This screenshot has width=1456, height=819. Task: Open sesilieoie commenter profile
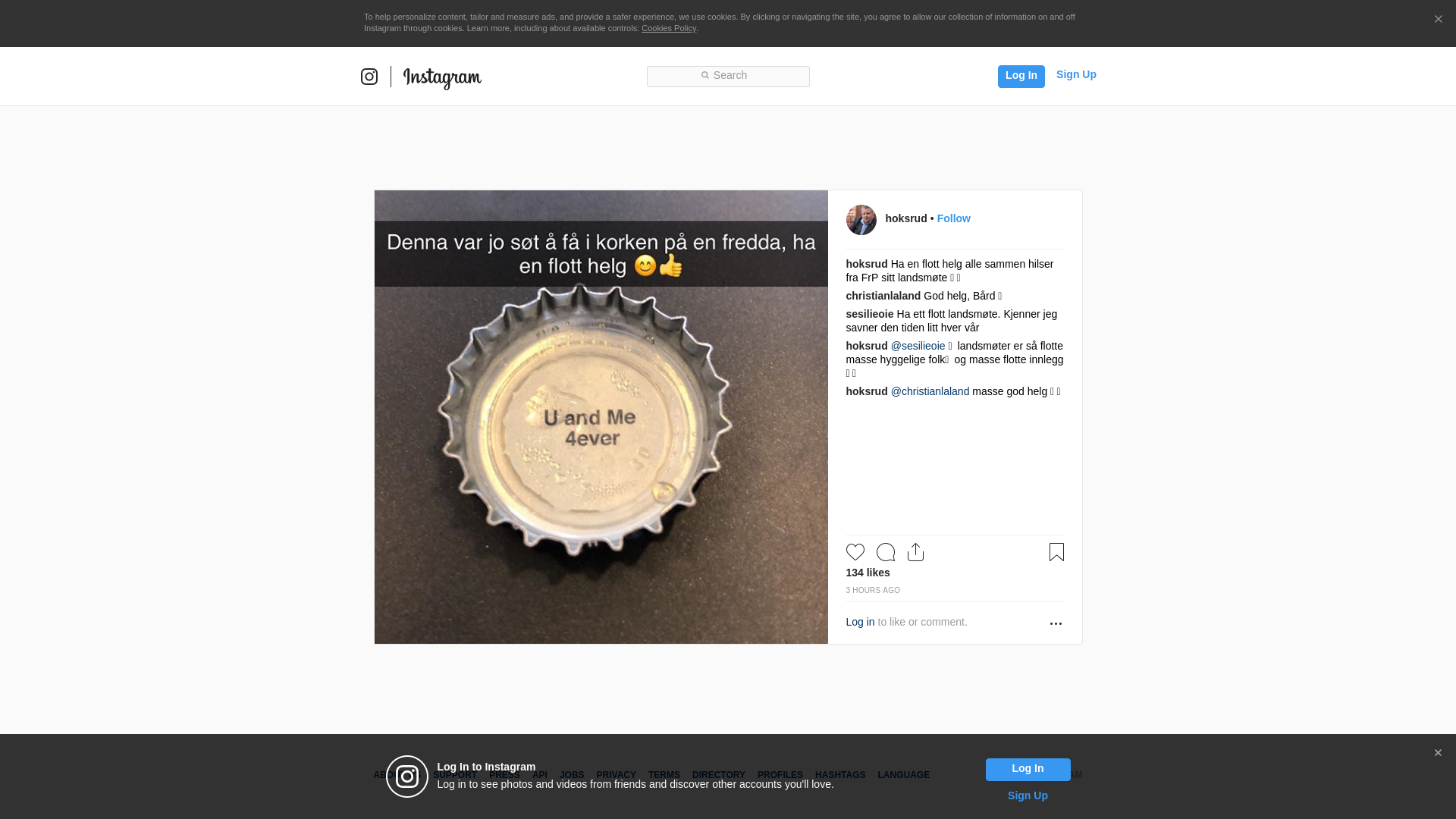pos(870,314)
